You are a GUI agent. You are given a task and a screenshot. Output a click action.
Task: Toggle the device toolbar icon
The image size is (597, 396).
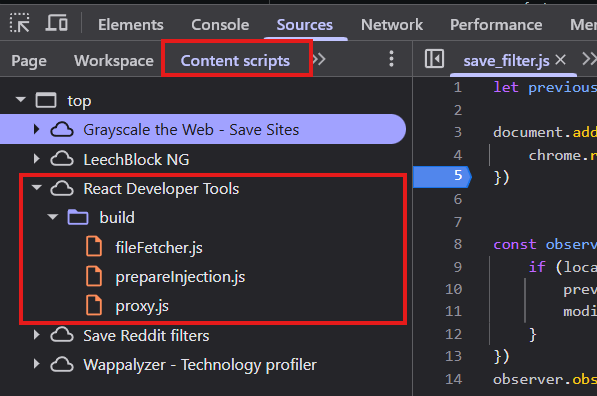(56, 23)
